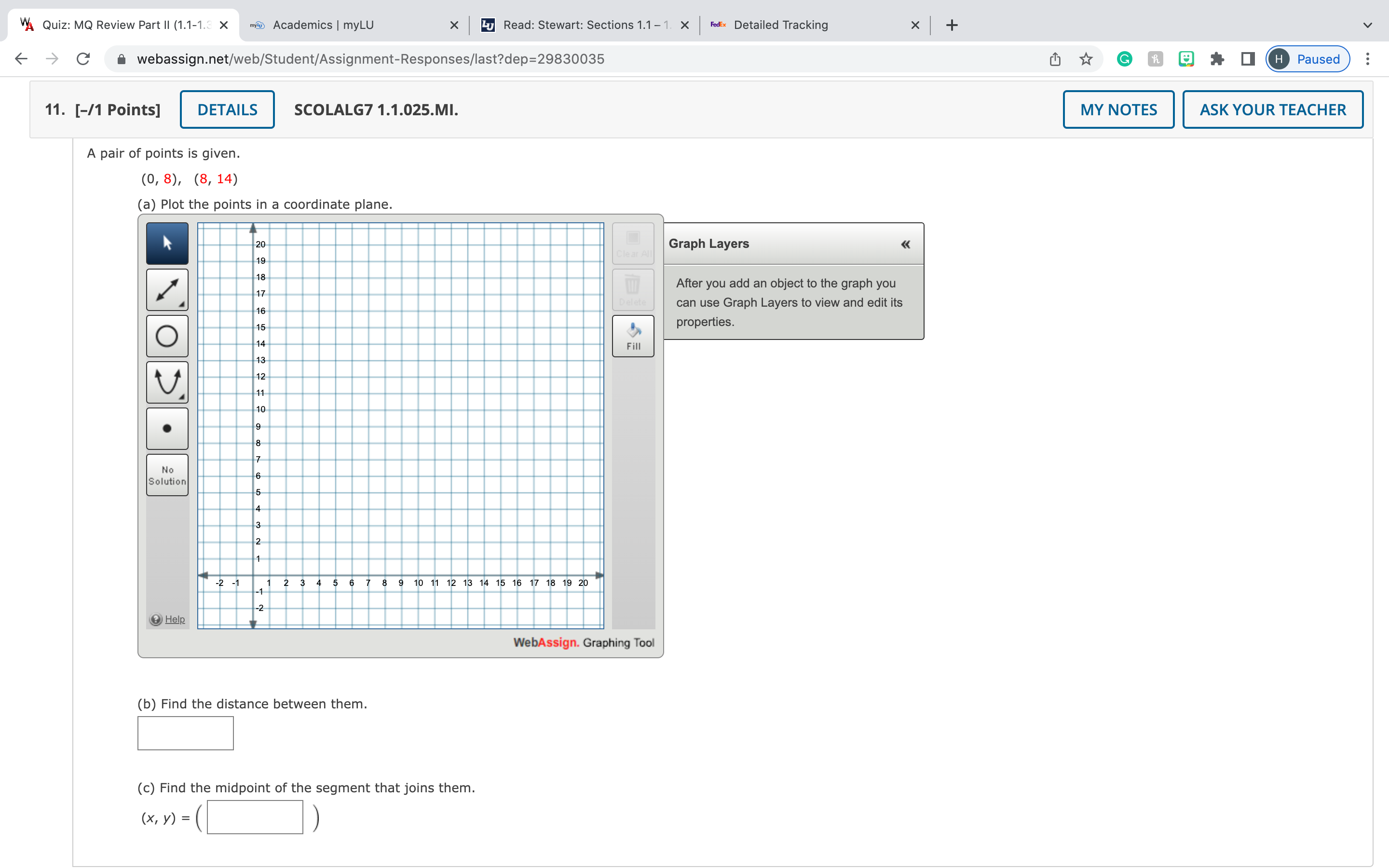Click the Fill paint bucket tool
The height and width of the screenshot is (868, 1389).
click(632, 336)
